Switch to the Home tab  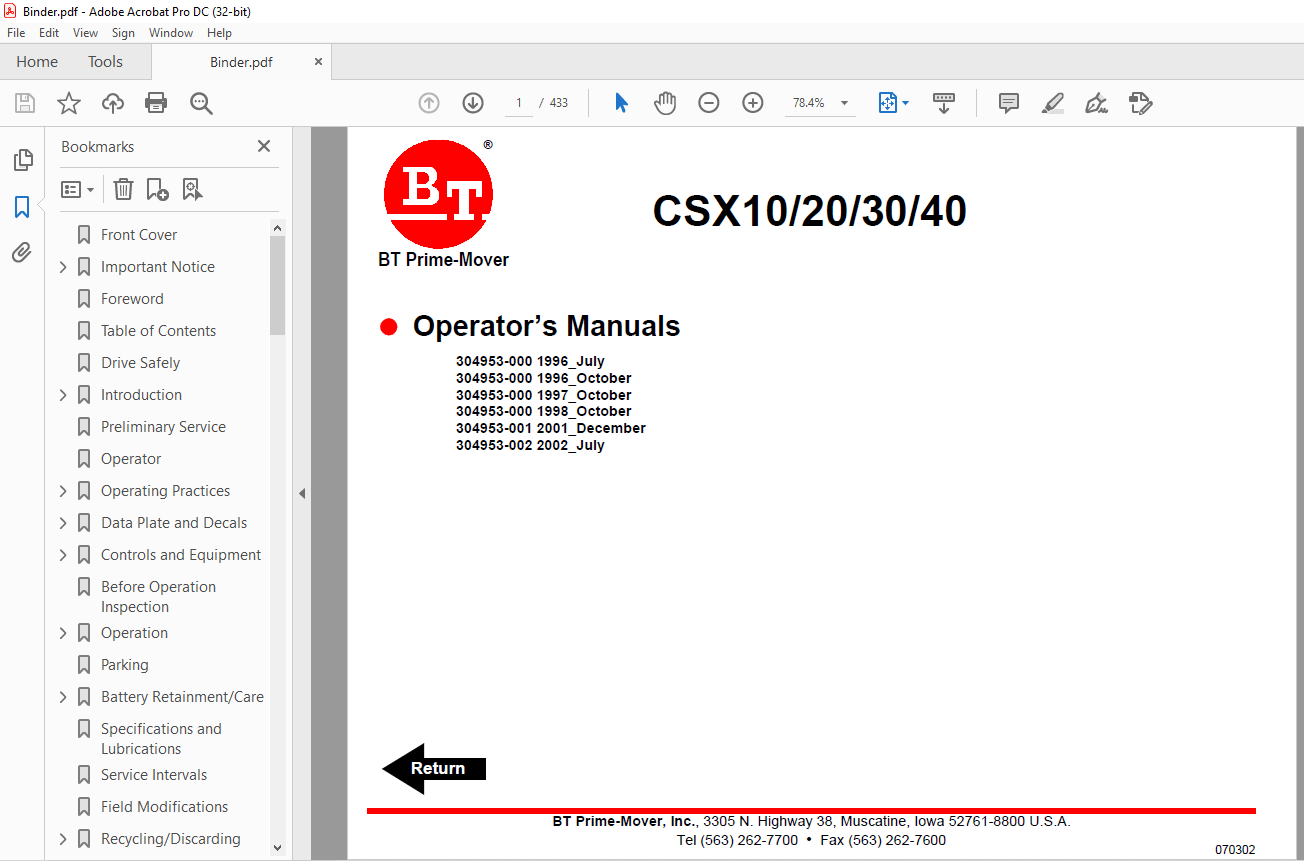[37, 62]
